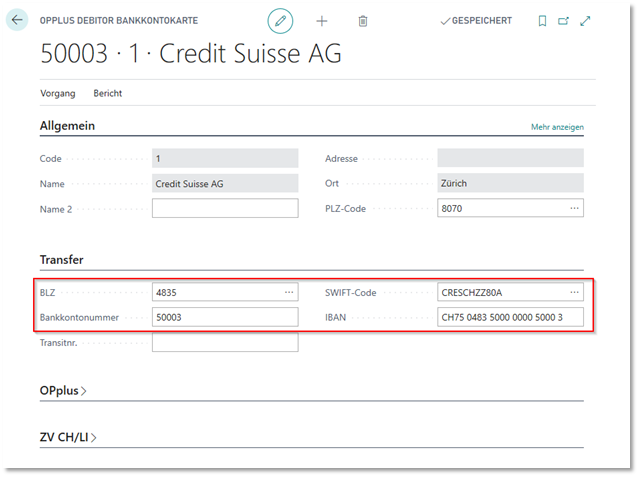Screen dimensions: 639x477
Task: Click the OPPLUS DEBITOR BANKKONTOKARTE caption
Action: (x=119, y=20)
